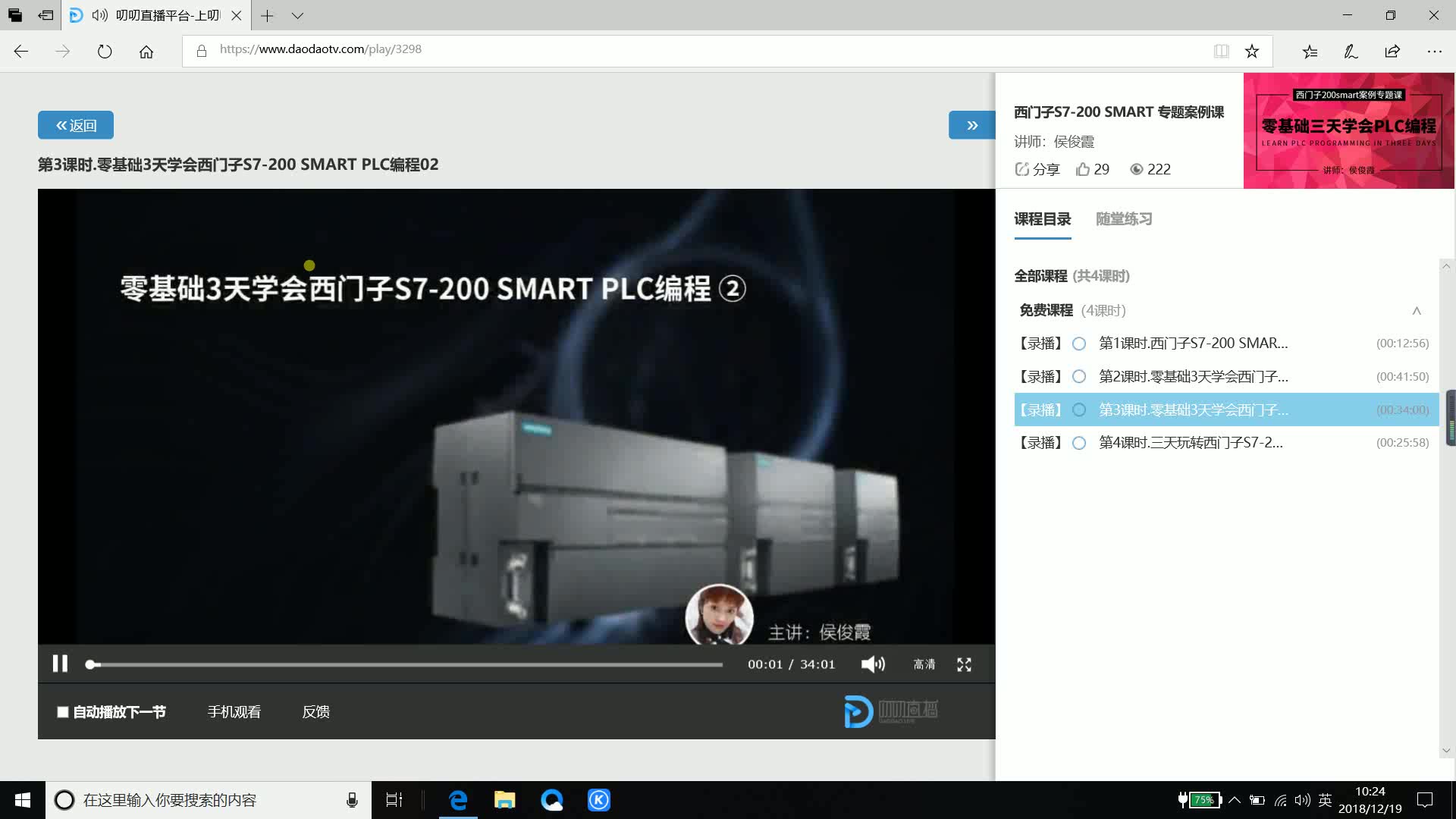Viewport: 1456px width, 819px height.
Task: Share this page from Edge toolbar
Action: click(1392, 51)
